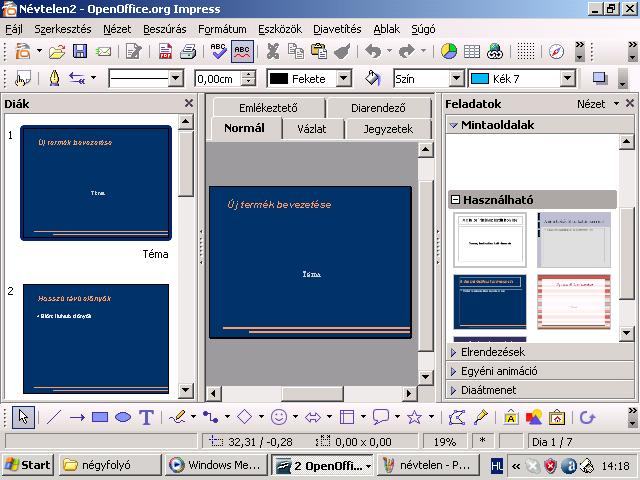Screen dimensions: 640x480
Task: Click the Windows Start button
Action: click(28, 465)
